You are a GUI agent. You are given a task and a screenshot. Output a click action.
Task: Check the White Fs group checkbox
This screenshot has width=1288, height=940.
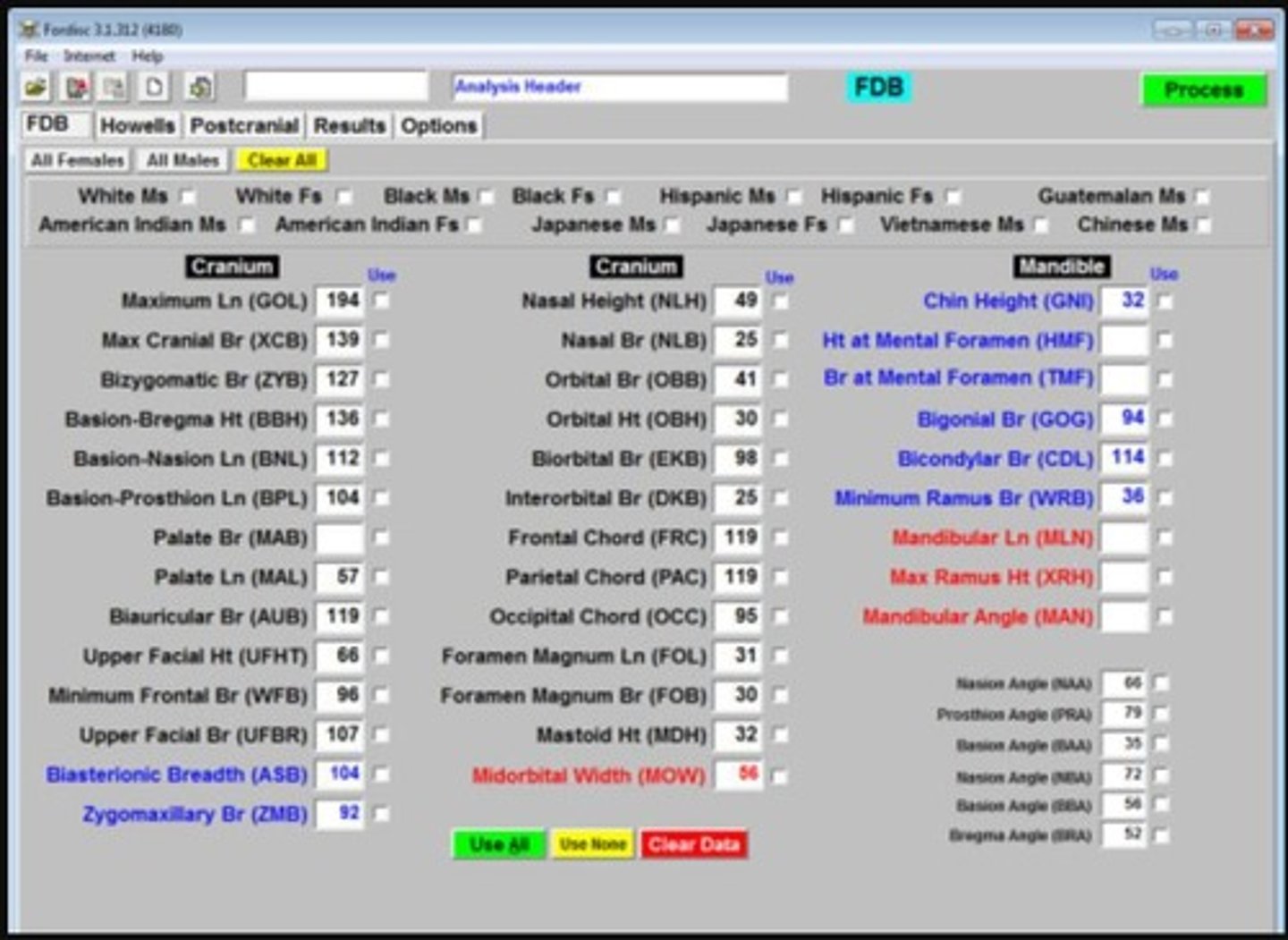coord(344,197)
